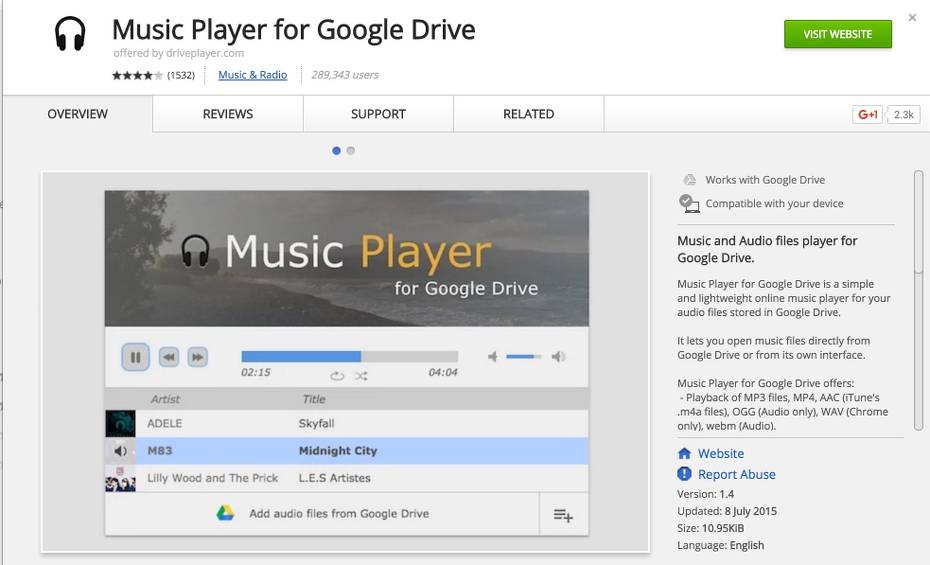Select the Skyfall track row
This screenshot has height=565, width=930.
tap(346, 424)
